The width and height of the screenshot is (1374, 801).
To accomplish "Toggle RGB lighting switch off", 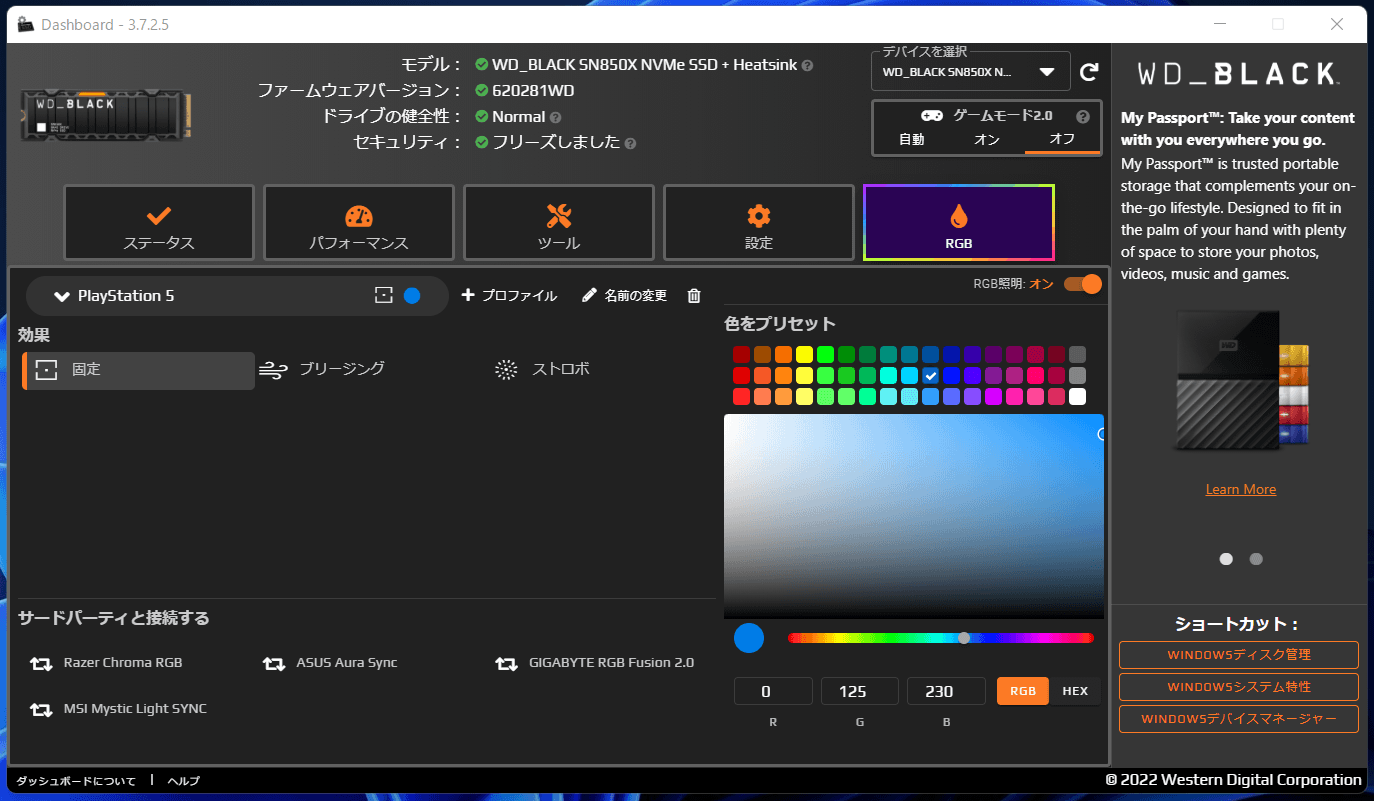I will [x=1082, y=284].
